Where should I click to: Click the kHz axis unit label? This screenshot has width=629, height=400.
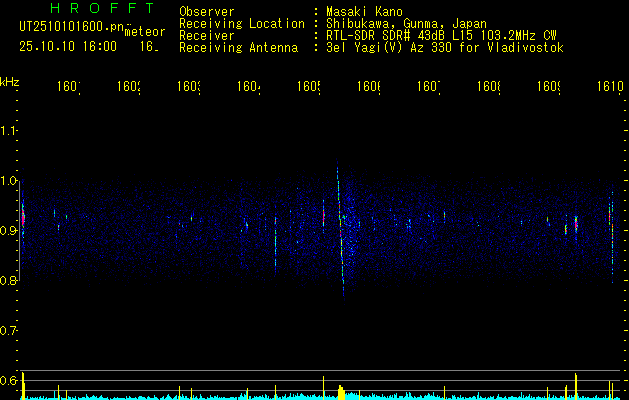(10, 82)
